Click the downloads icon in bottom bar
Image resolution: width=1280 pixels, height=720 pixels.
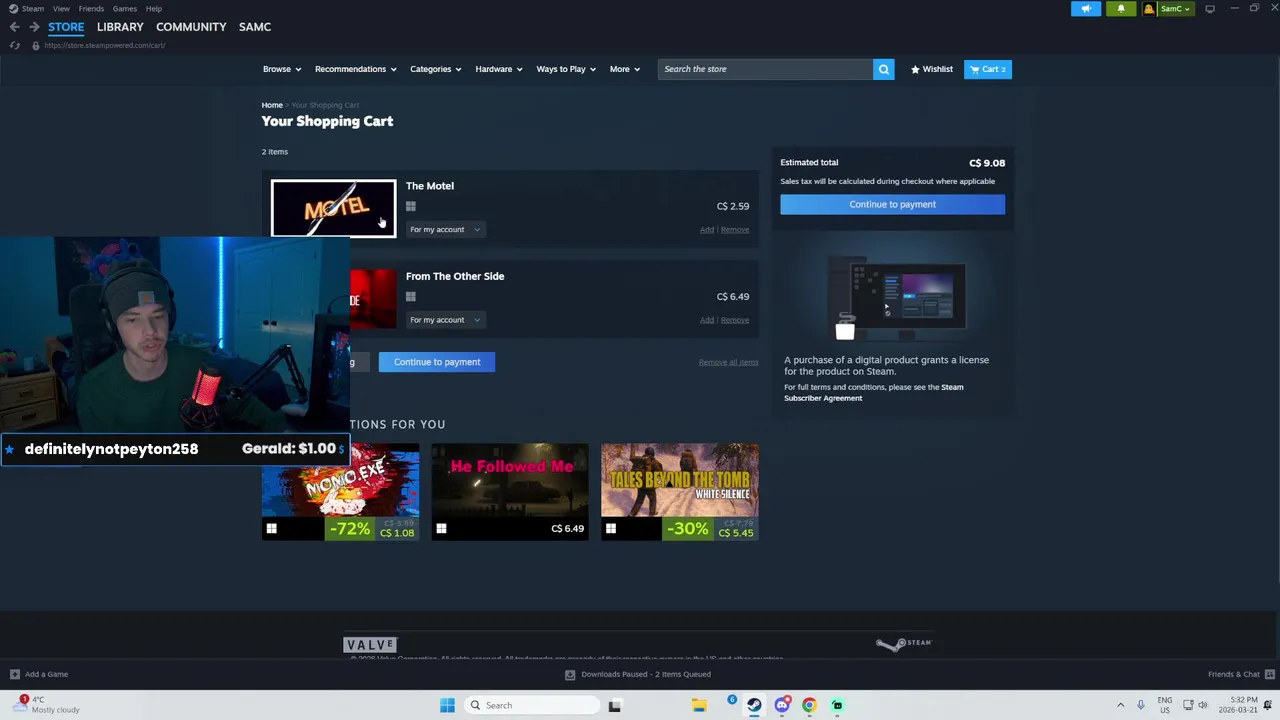[x=570, y=674]
